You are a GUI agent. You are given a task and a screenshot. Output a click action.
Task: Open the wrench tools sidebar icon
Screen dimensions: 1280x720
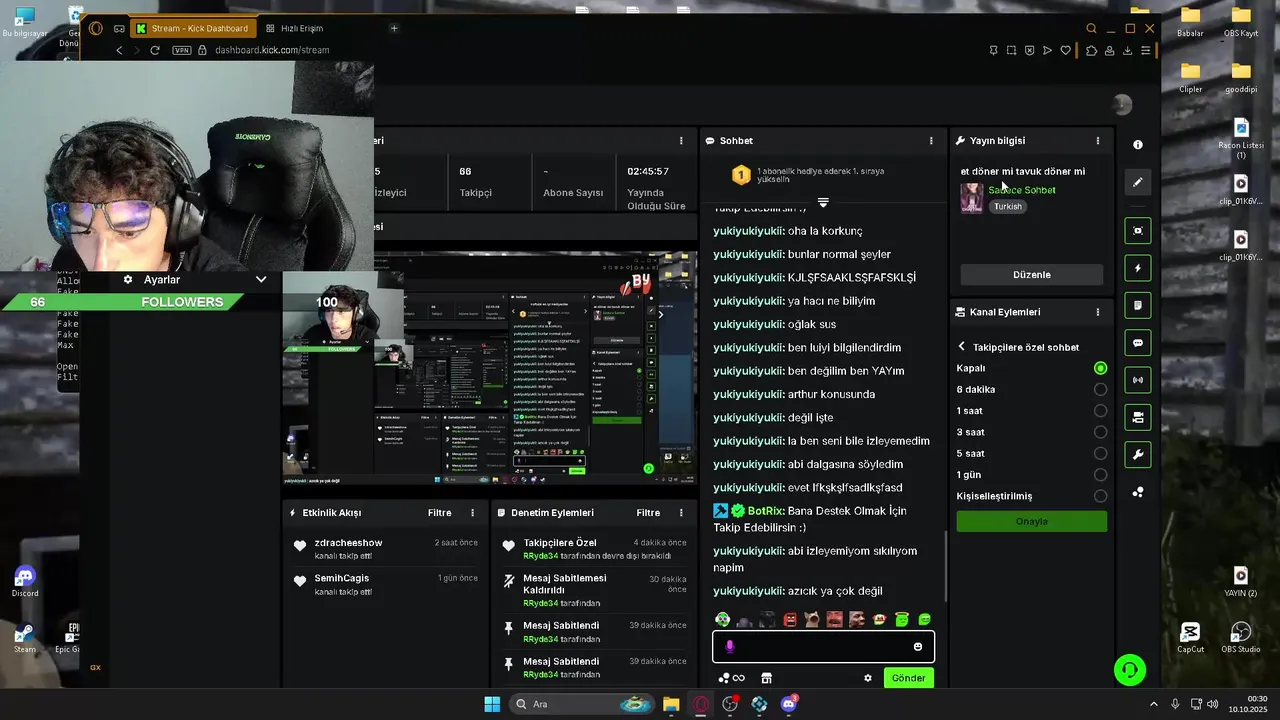click(x=1138, y=455)
